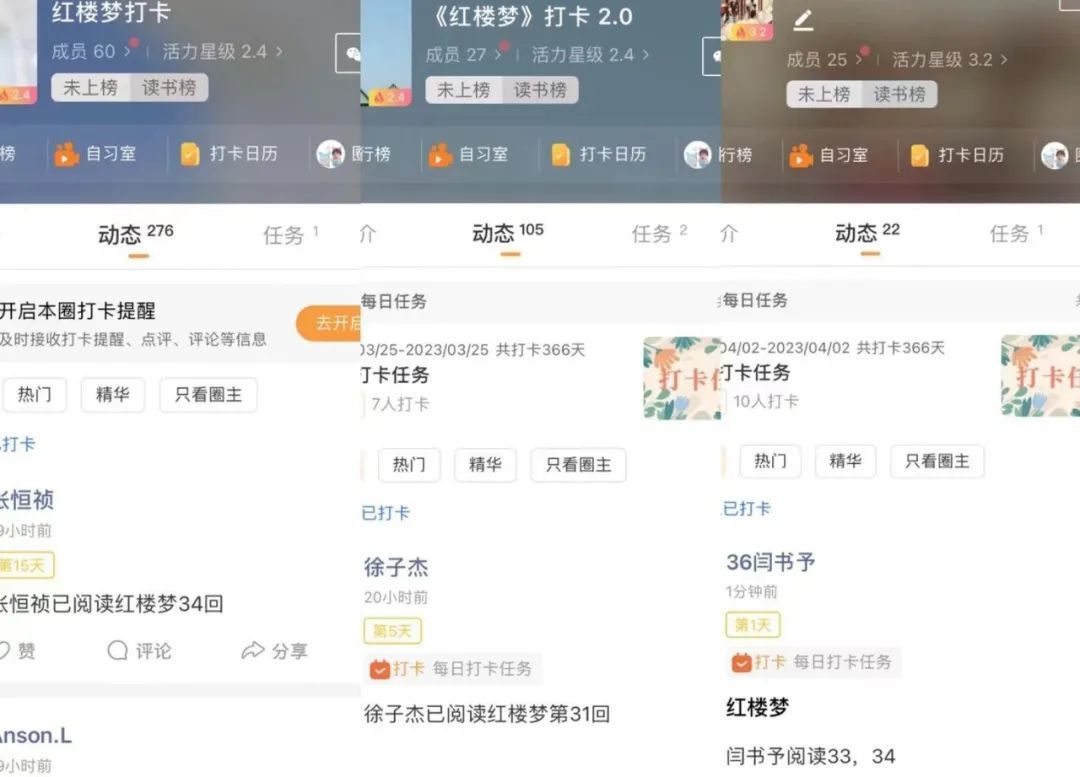Tap the 读书榜 tag in 红楼梦打卡
Image resolution: width=1080 pixels, height=777 pixels.
click(x=169, y=87)
